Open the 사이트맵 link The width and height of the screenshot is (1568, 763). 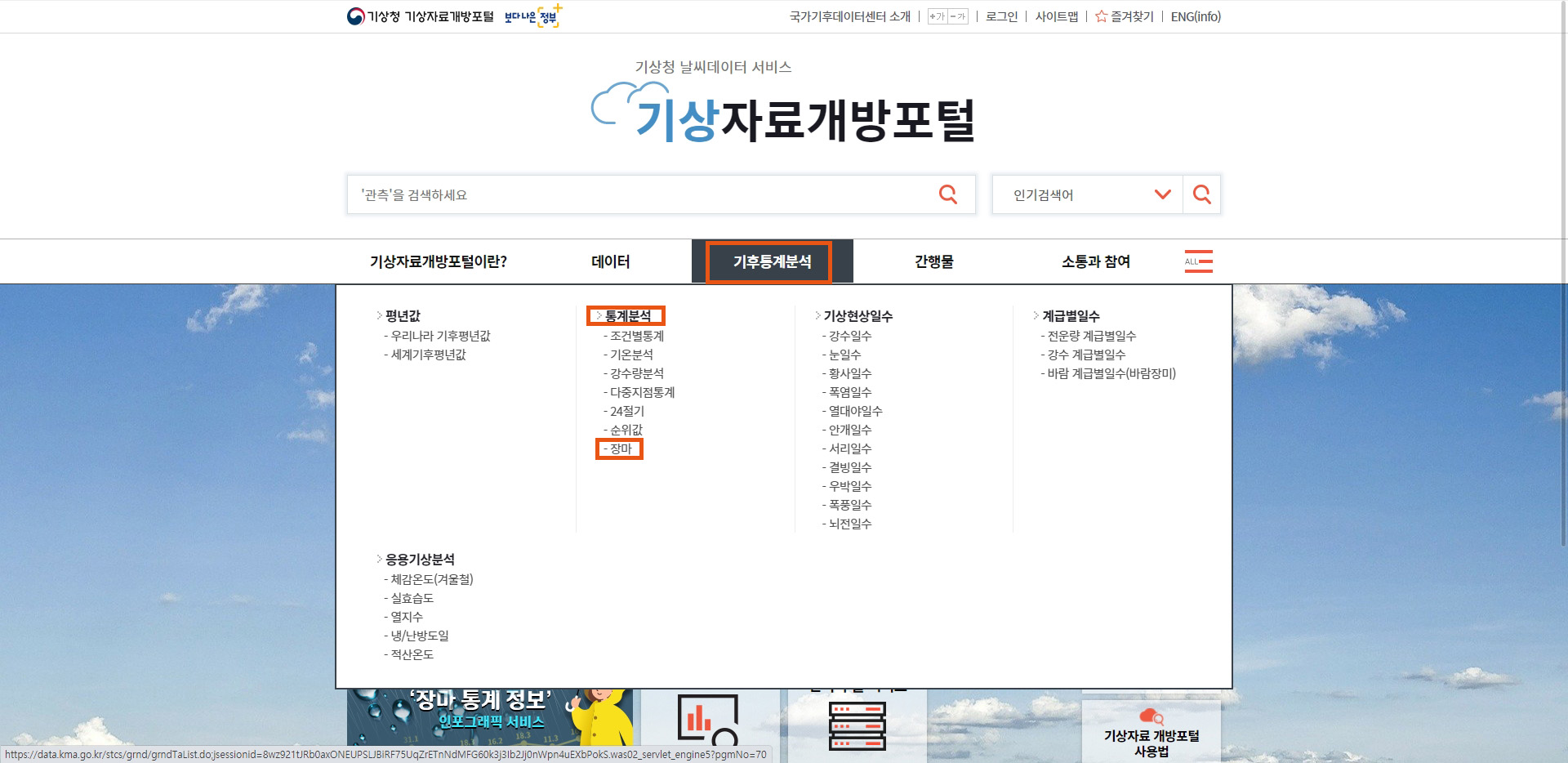[1057, 16]
